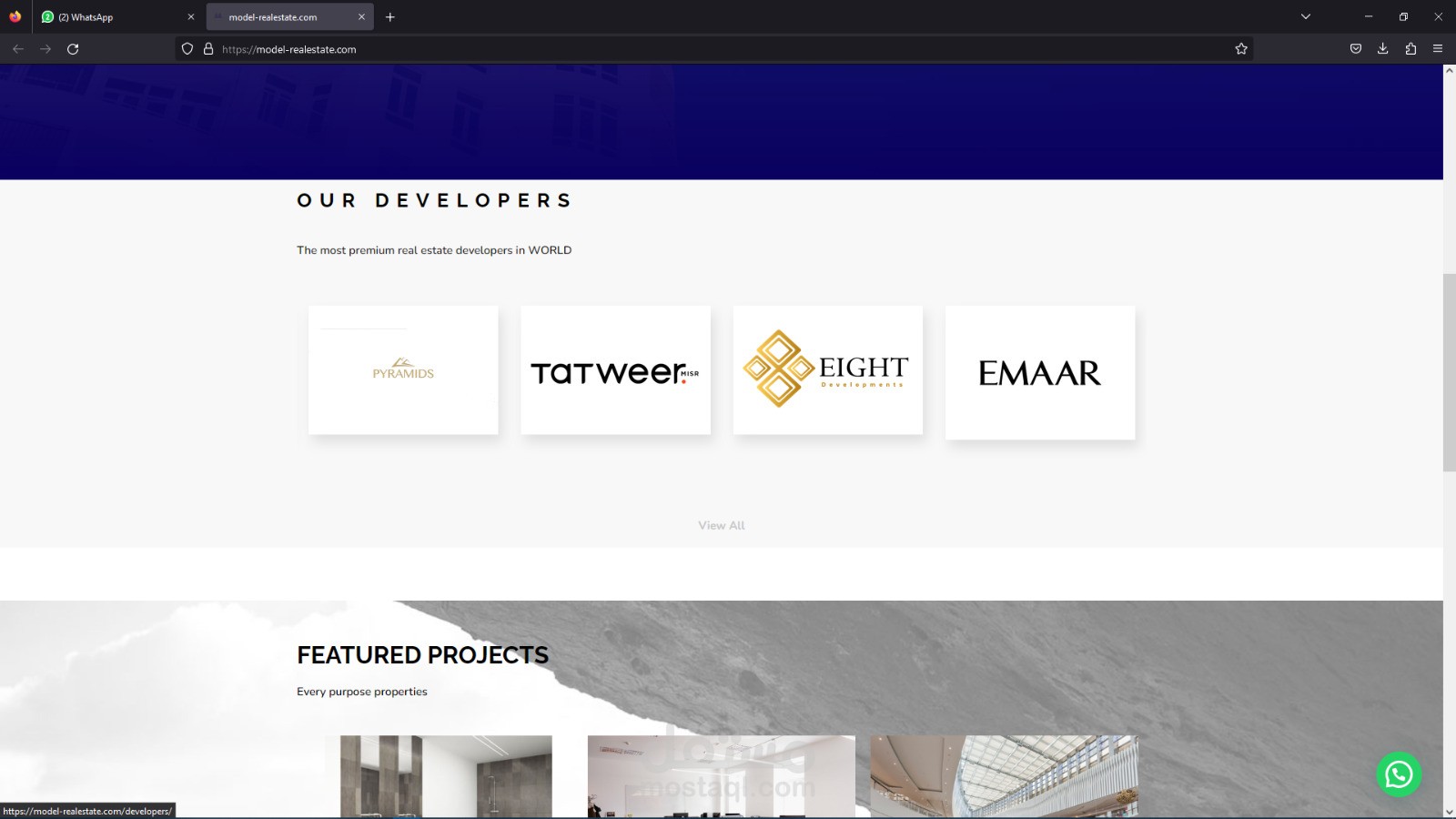This screenshot has width=1456, height=819.
Task: Click the View All developers link
Action: tap(722, 526)
